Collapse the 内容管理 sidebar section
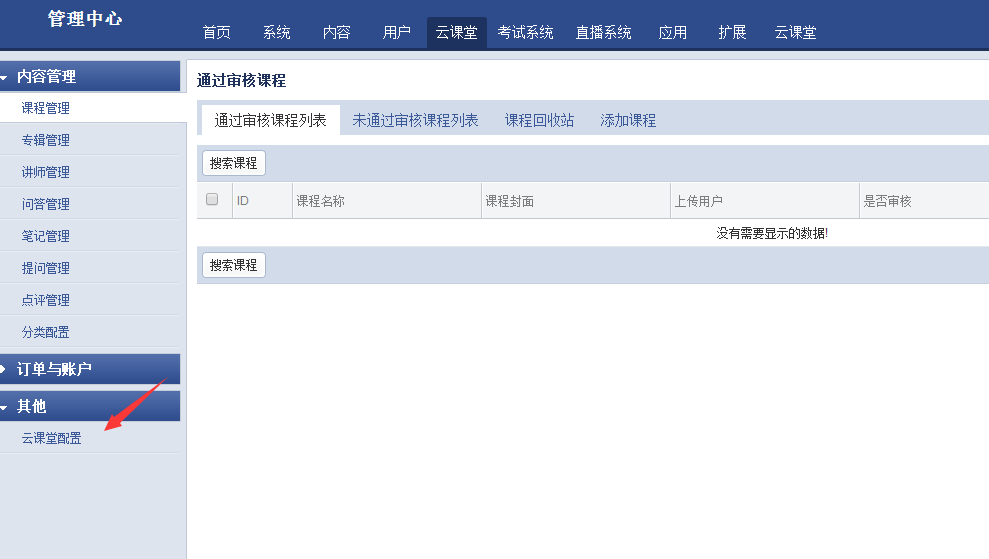The height and width of the screenshot is (559, 989). point(90,76)
